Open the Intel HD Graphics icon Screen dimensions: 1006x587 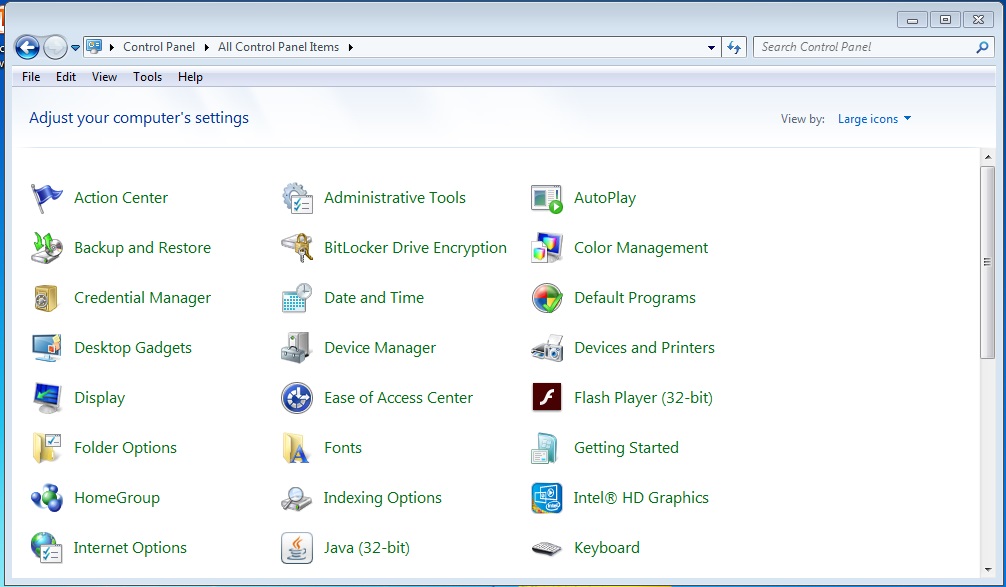click(x=547, y=498)
